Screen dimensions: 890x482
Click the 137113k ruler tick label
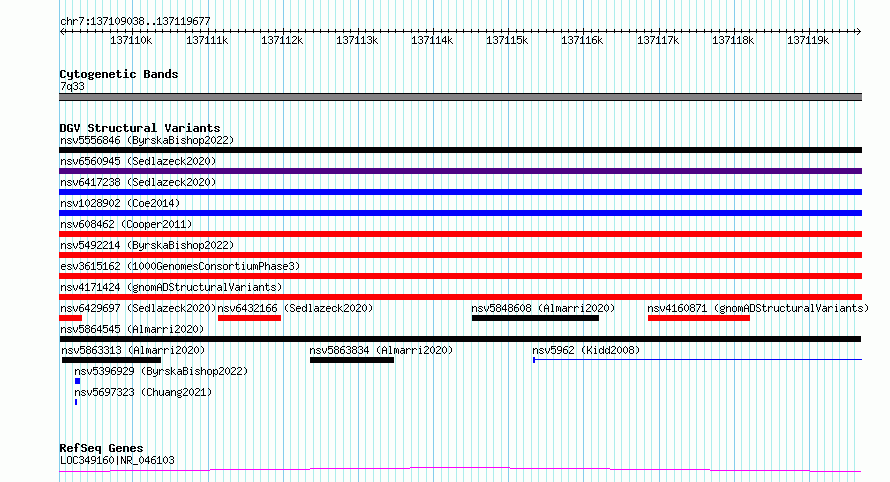pyautogui.click(x=357, y=40)
